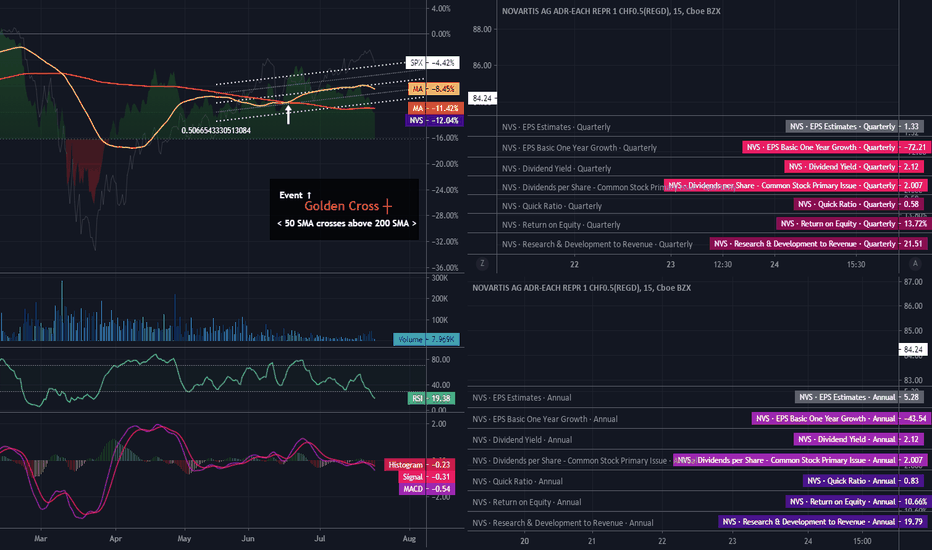Select the SPX -4.42% price label
Screen dimensions: 932x550
432,62
